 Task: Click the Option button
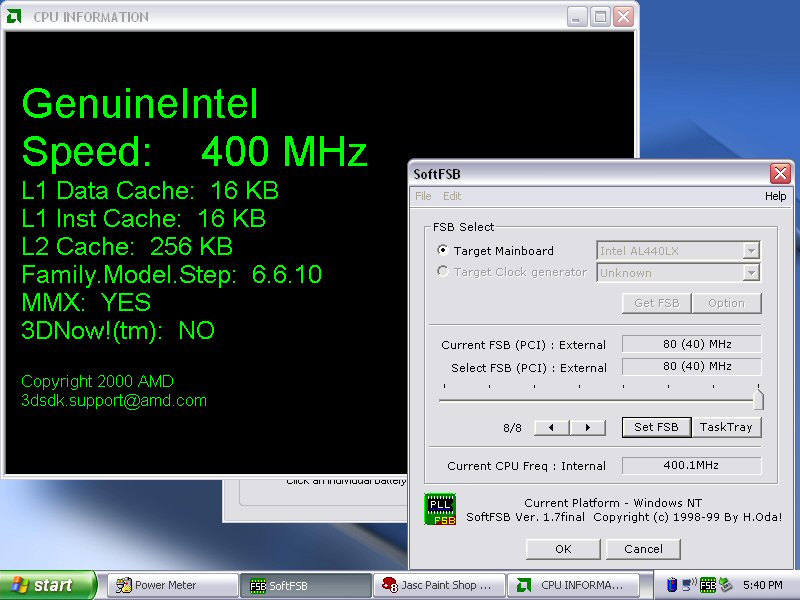click(727, 303)
